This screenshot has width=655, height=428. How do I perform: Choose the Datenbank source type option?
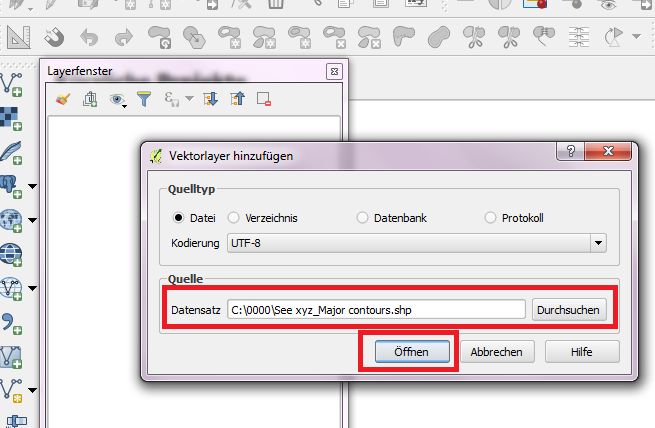tap(363, 217)
